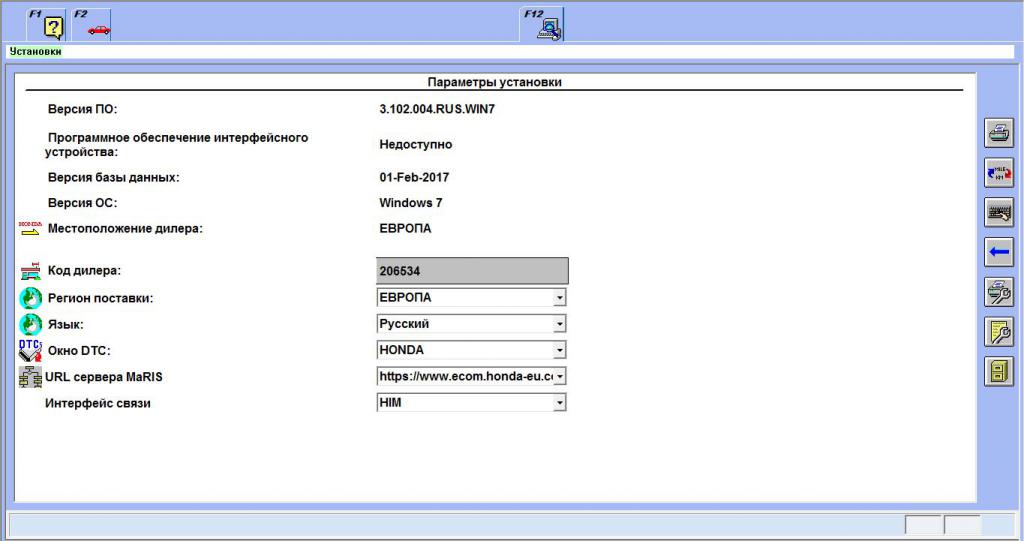Click the MaRIS server network icon
The image size is (1024, 541).
(30, 377)
